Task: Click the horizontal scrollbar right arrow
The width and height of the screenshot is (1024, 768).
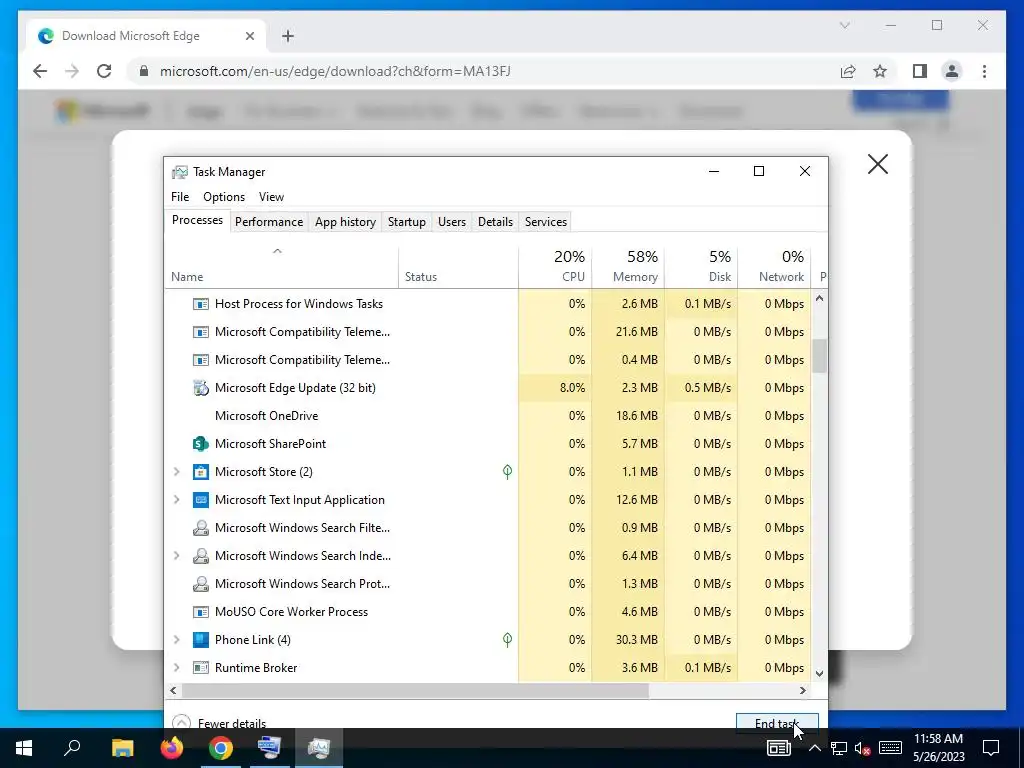Action: click(803, 690)
